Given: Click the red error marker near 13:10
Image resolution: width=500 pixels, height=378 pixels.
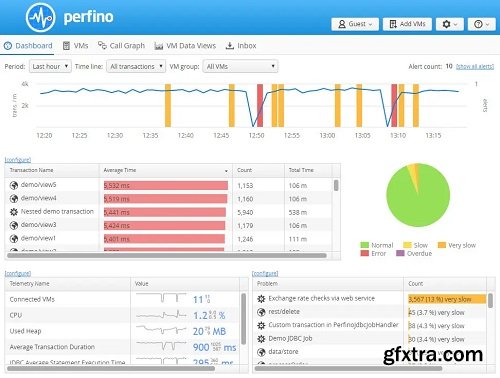Looking at the screenshot, I should [x=394, y=105].
